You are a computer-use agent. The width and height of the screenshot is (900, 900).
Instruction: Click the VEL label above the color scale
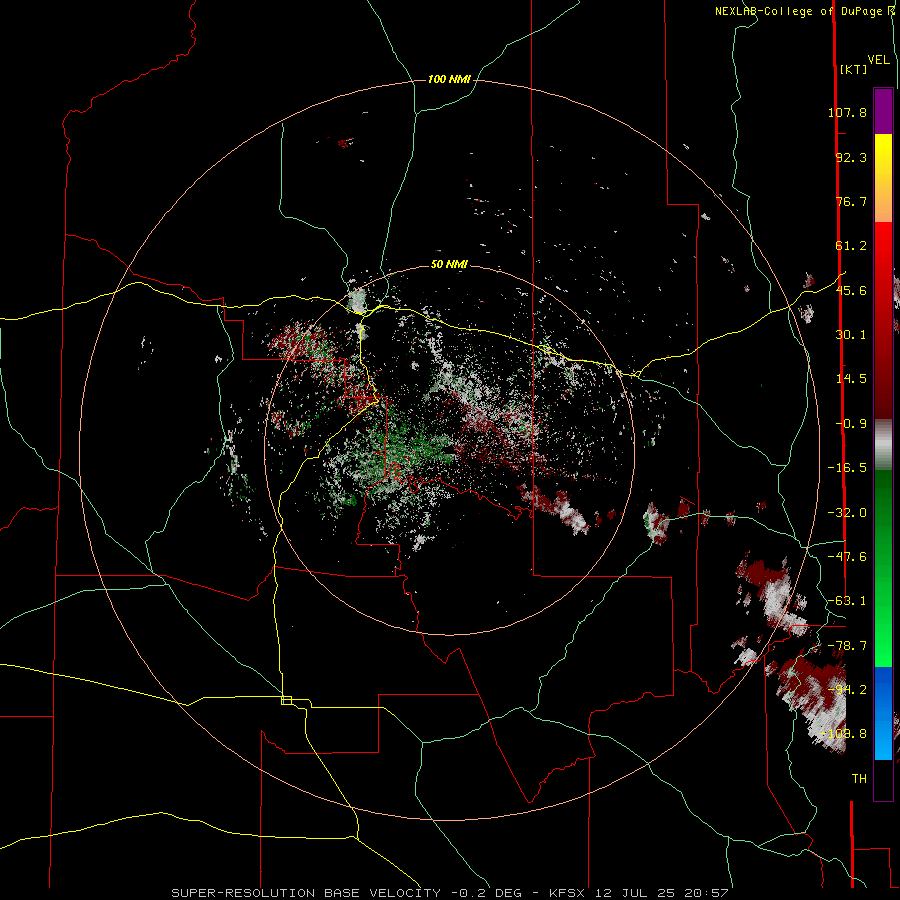(878, 60)
